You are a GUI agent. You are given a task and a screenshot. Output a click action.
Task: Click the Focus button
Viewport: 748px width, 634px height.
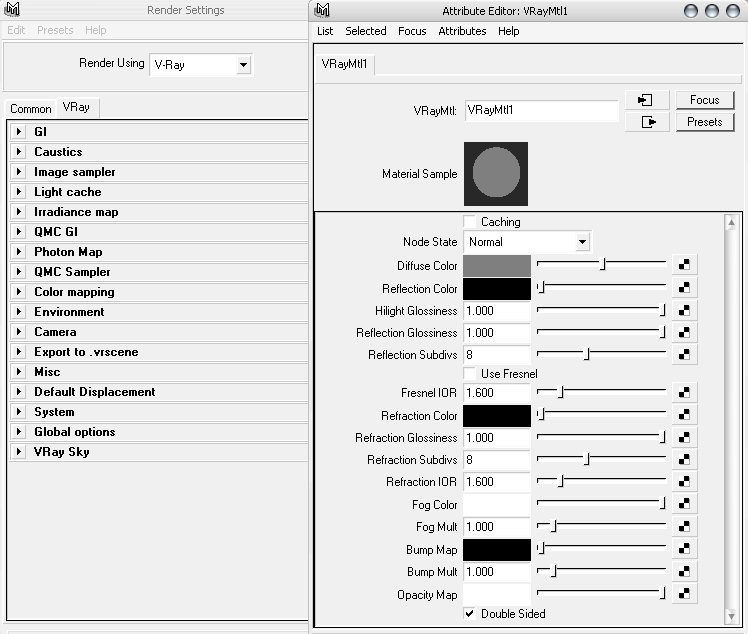[x=705, y=100]
